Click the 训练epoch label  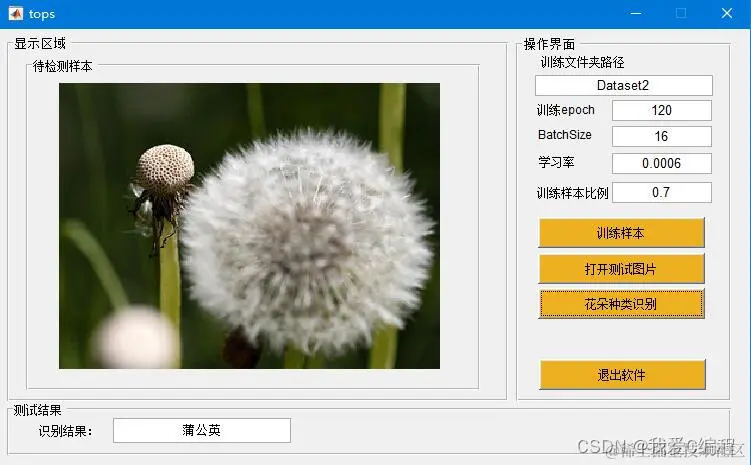565,110
